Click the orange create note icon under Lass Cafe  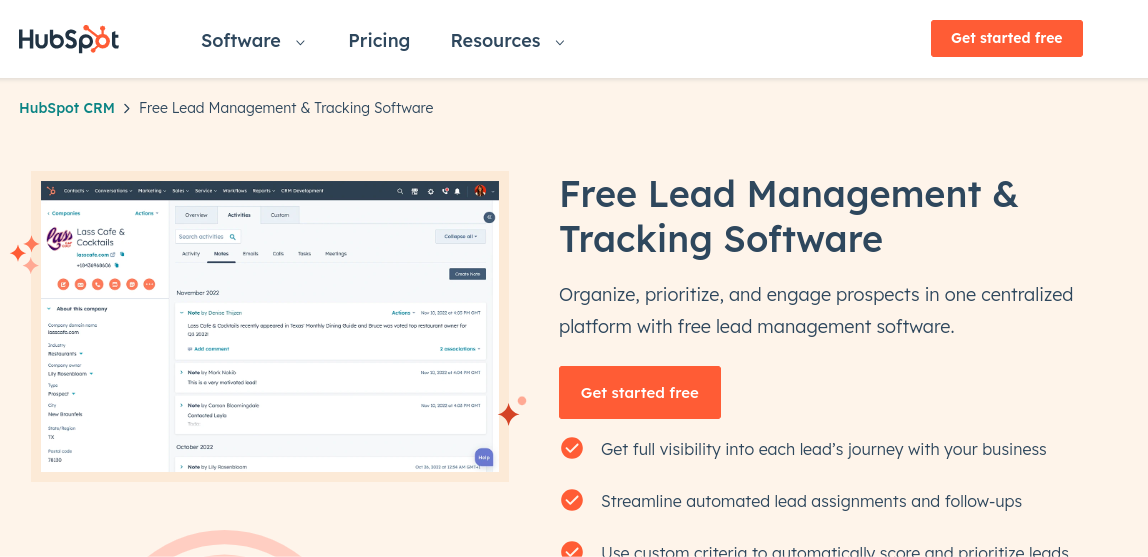point(64,284)
